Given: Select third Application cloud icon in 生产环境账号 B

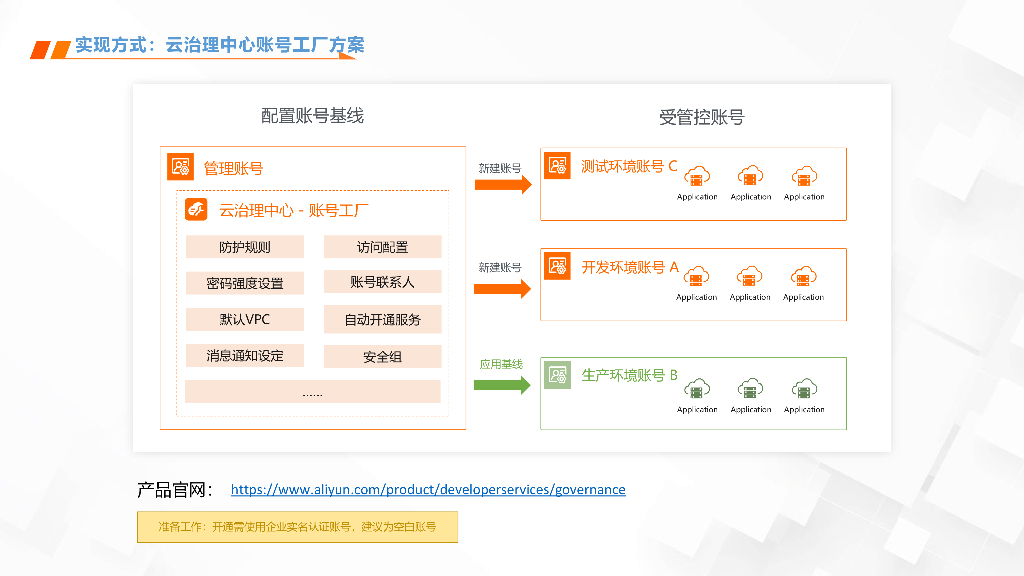Looking at the screenshot, I should 804,389.
